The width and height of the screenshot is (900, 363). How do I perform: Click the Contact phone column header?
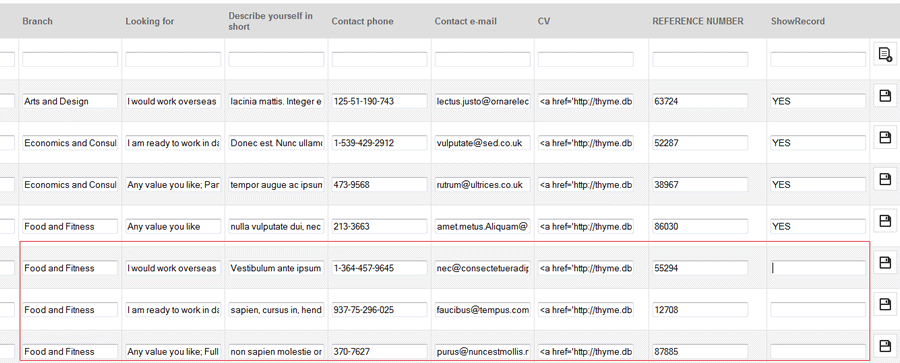(x=362, y=21)
